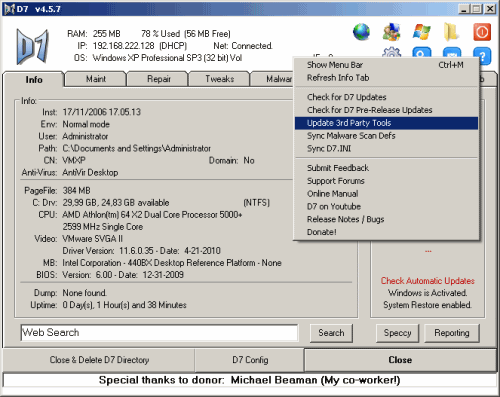Screen dimensions: 500x397
Task: Click the special thanks donor banner
Action: point(249,380)
